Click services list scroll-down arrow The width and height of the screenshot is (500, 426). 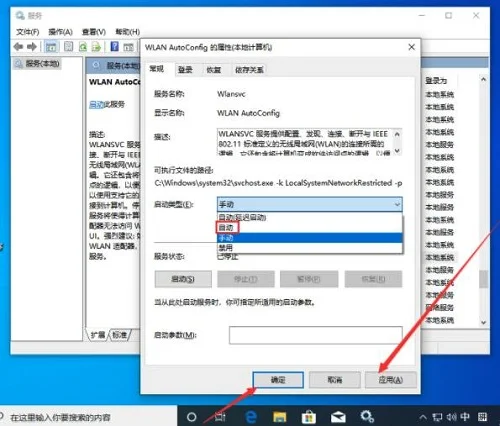point(483,322)
